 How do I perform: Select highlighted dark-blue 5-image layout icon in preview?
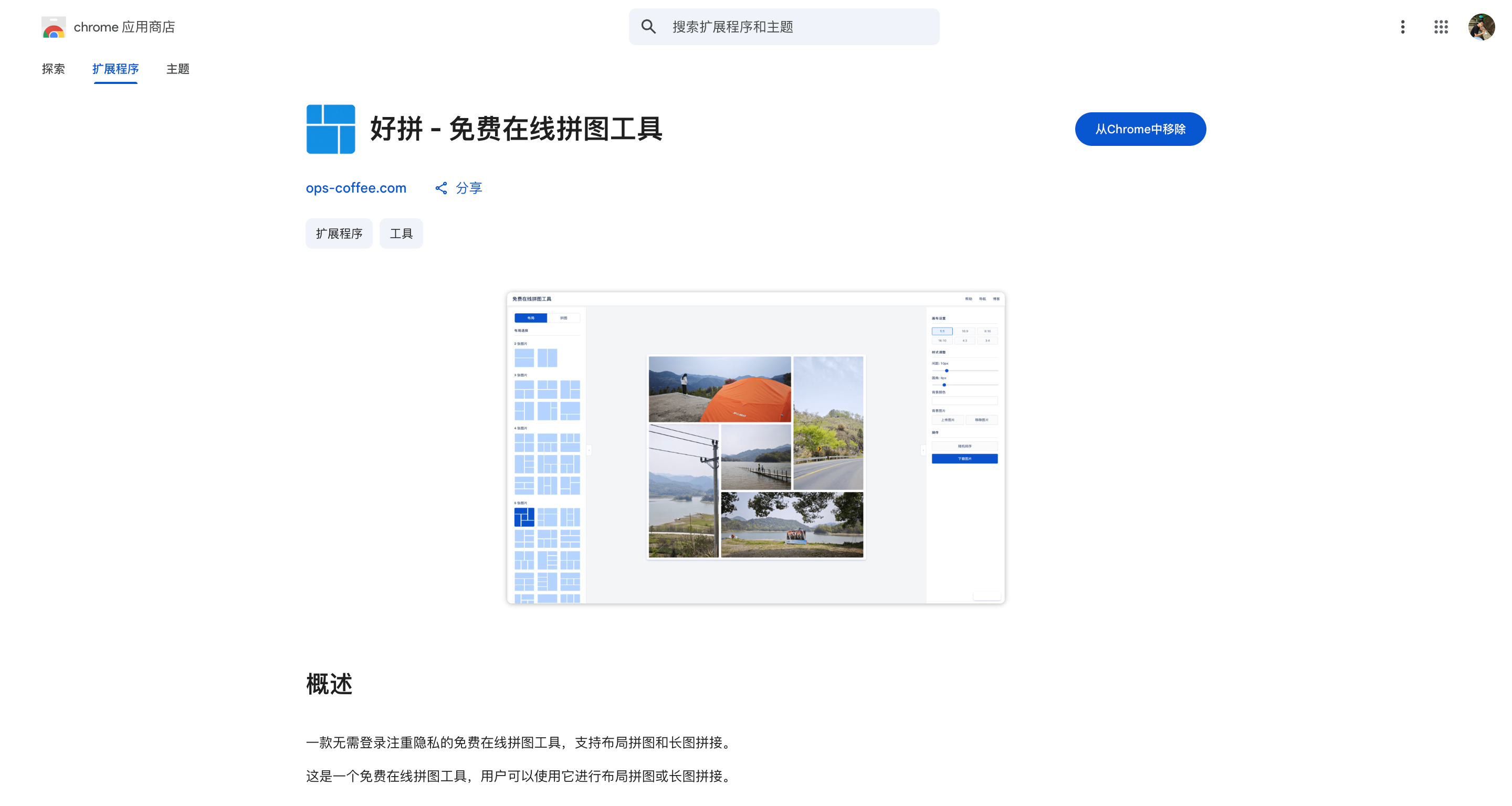(523, 517)
